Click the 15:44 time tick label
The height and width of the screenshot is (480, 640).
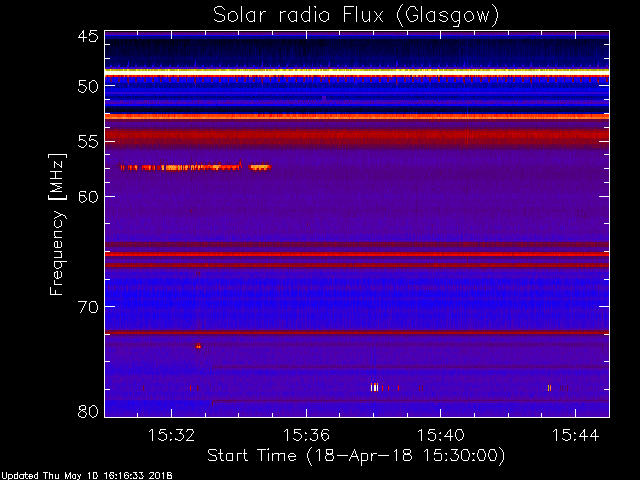[576, 436]
